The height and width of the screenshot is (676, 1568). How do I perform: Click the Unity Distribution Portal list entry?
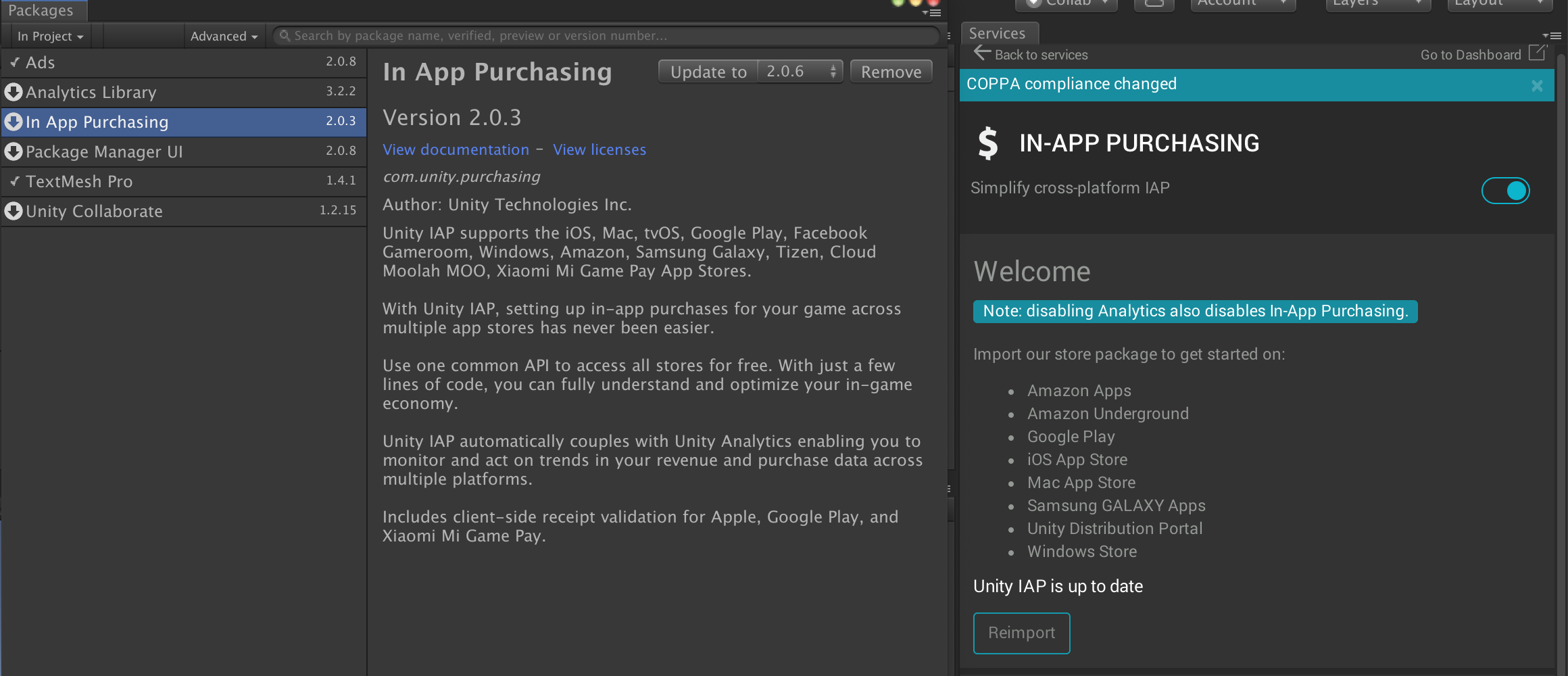pyautogui.click(x=1114, y=529)
